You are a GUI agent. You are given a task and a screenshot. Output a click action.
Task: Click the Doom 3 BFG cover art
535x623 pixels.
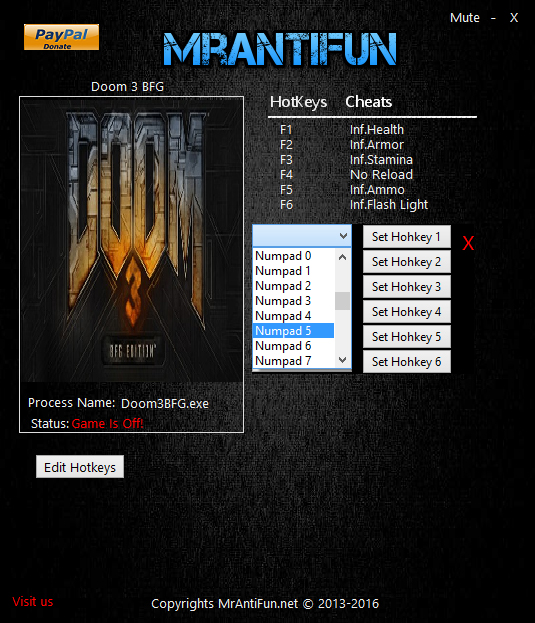[x=131, y=240]
